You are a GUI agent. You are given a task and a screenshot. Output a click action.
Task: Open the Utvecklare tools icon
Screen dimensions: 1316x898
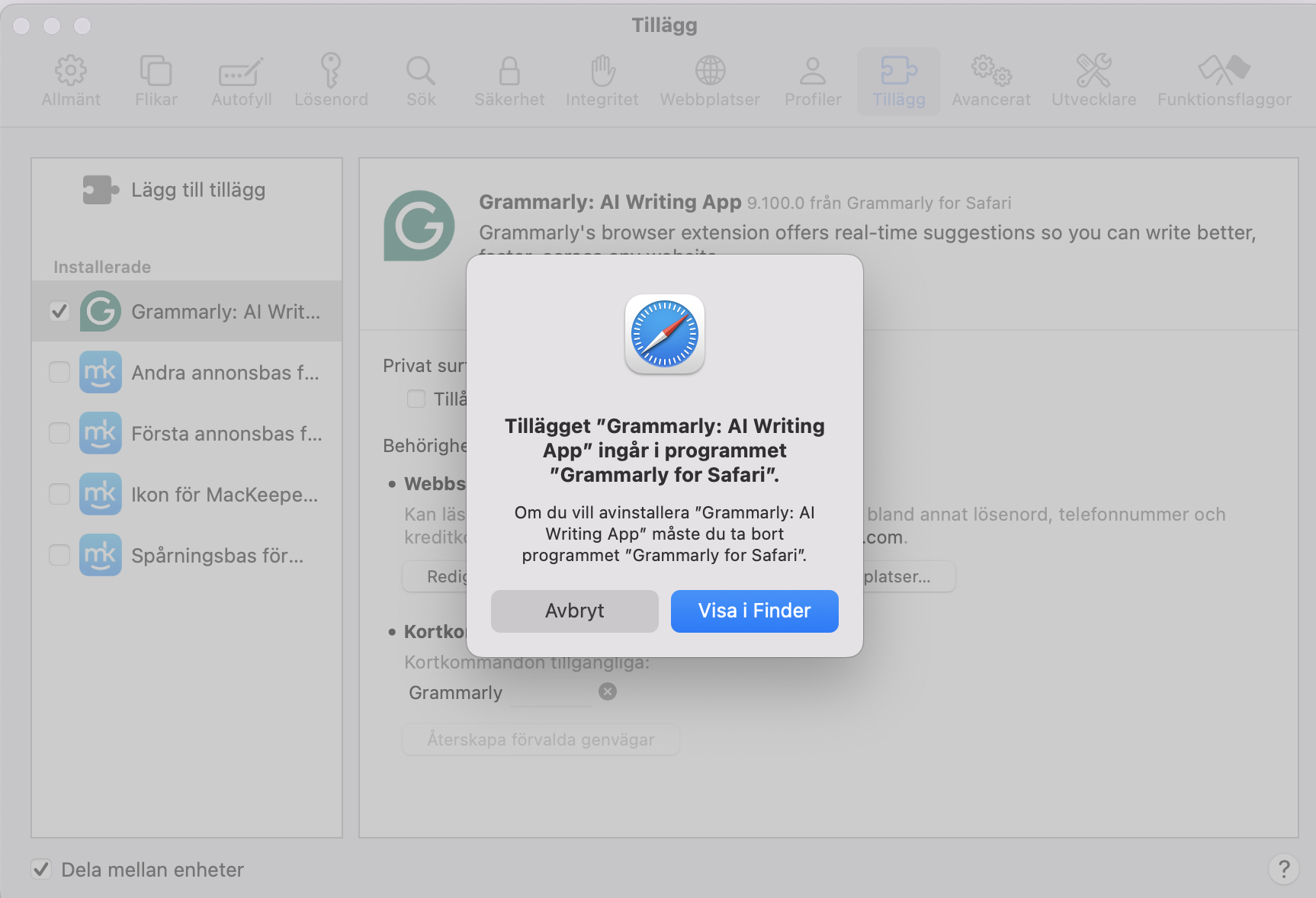(1093, 70)
